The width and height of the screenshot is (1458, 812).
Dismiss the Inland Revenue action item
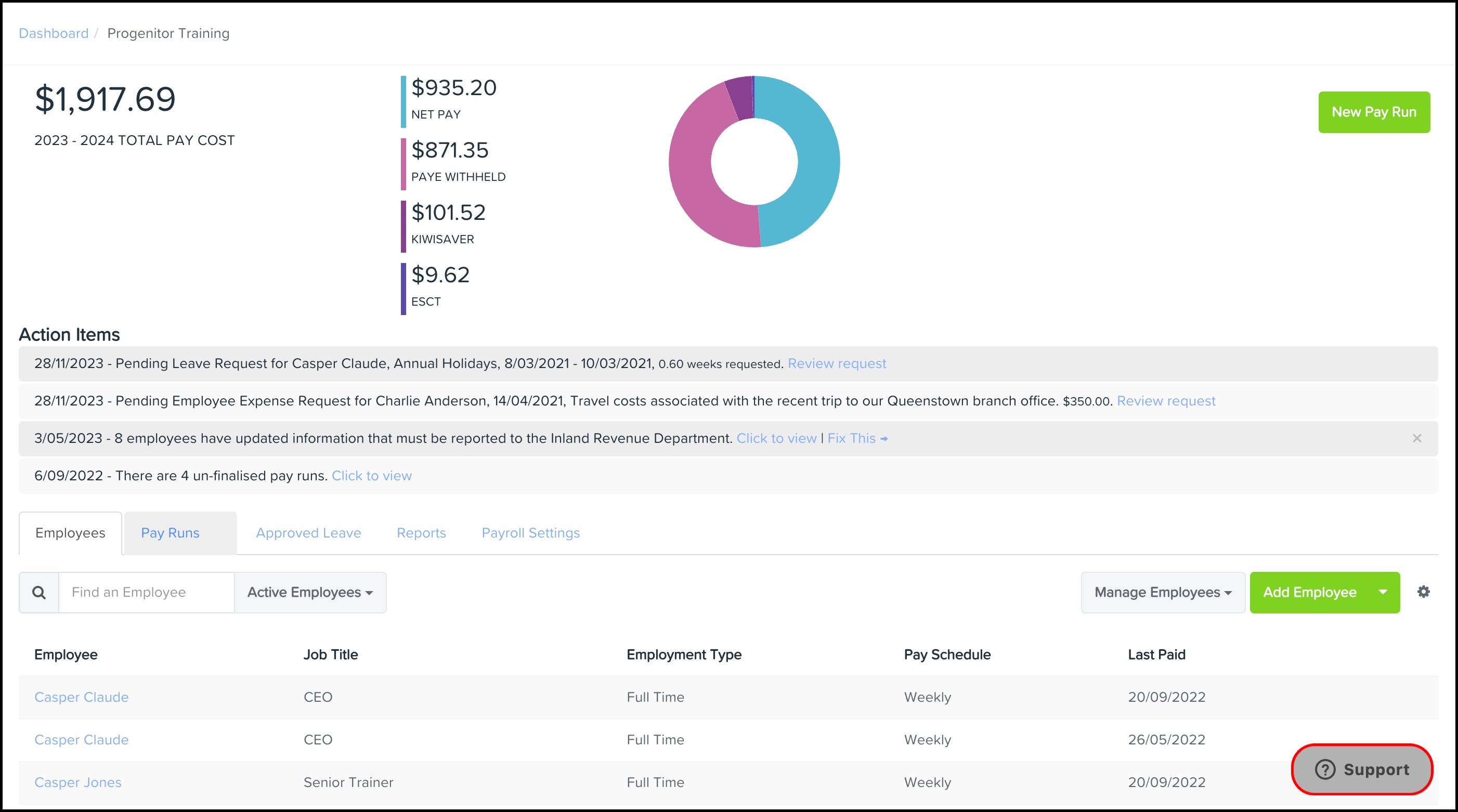(1417, 439)
